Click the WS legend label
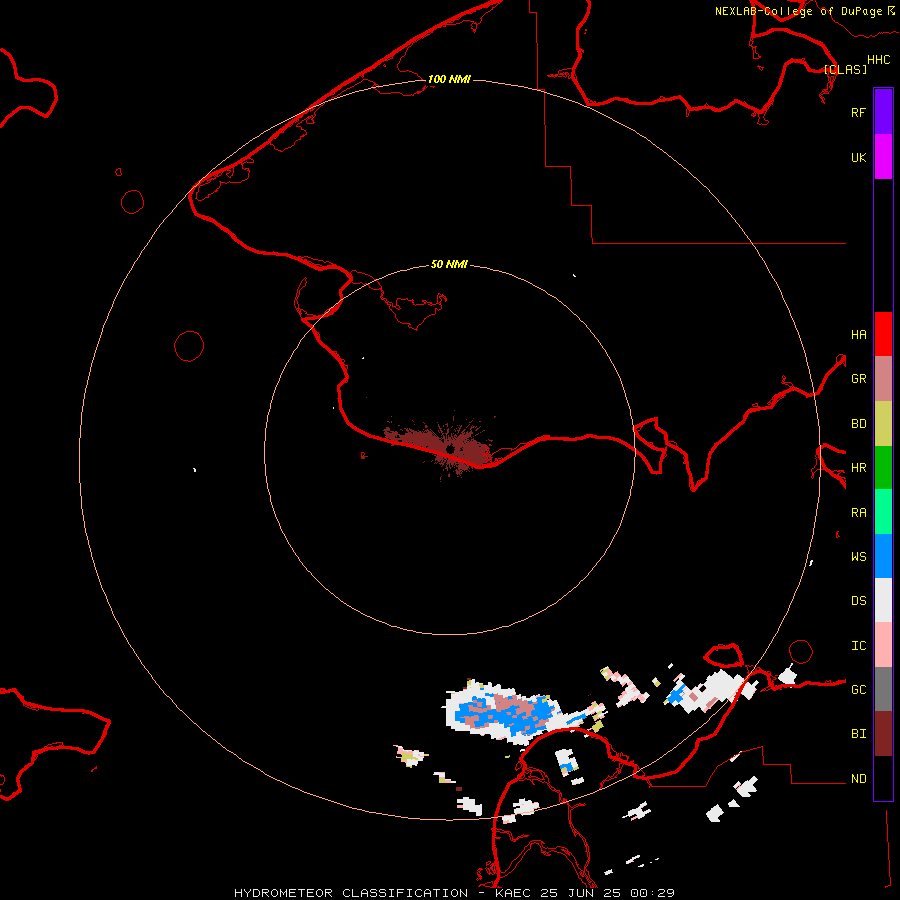900x900 pixels. click(x=858, y=556)
